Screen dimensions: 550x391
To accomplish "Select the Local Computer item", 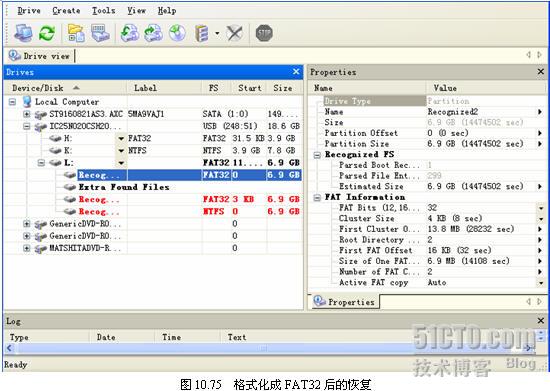I will pyautogui.click(x=67, y=102).
